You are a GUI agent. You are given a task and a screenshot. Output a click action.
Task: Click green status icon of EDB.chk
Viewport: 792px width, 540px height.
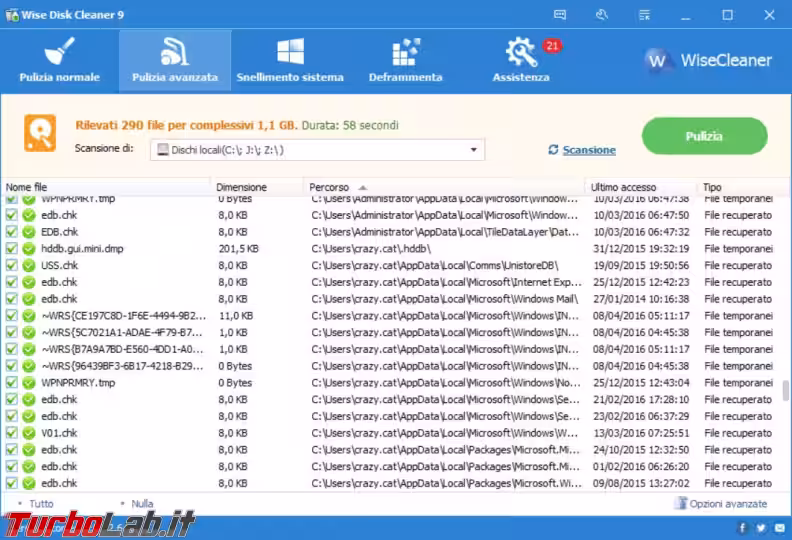click(29, 232)
